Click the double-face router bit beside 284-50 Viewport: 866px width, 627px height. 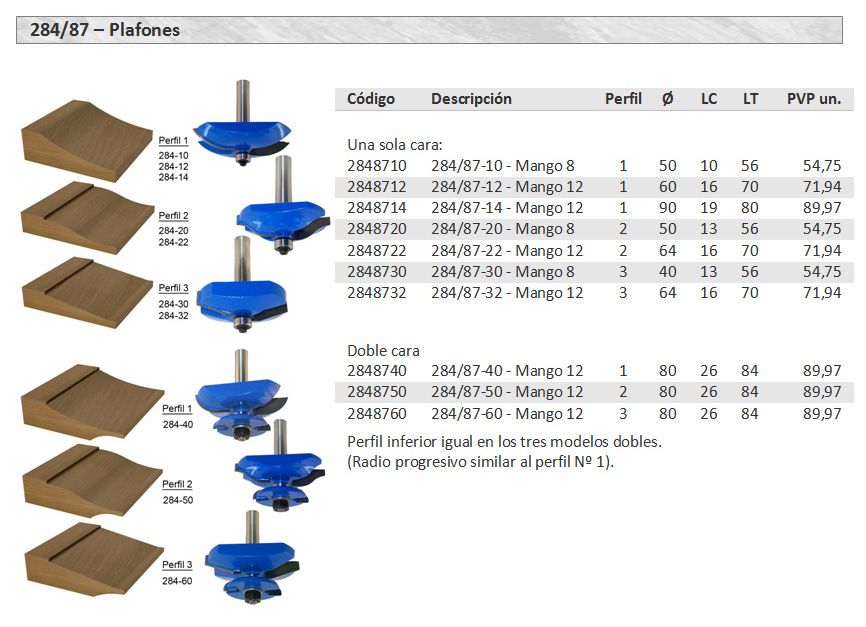278,469
